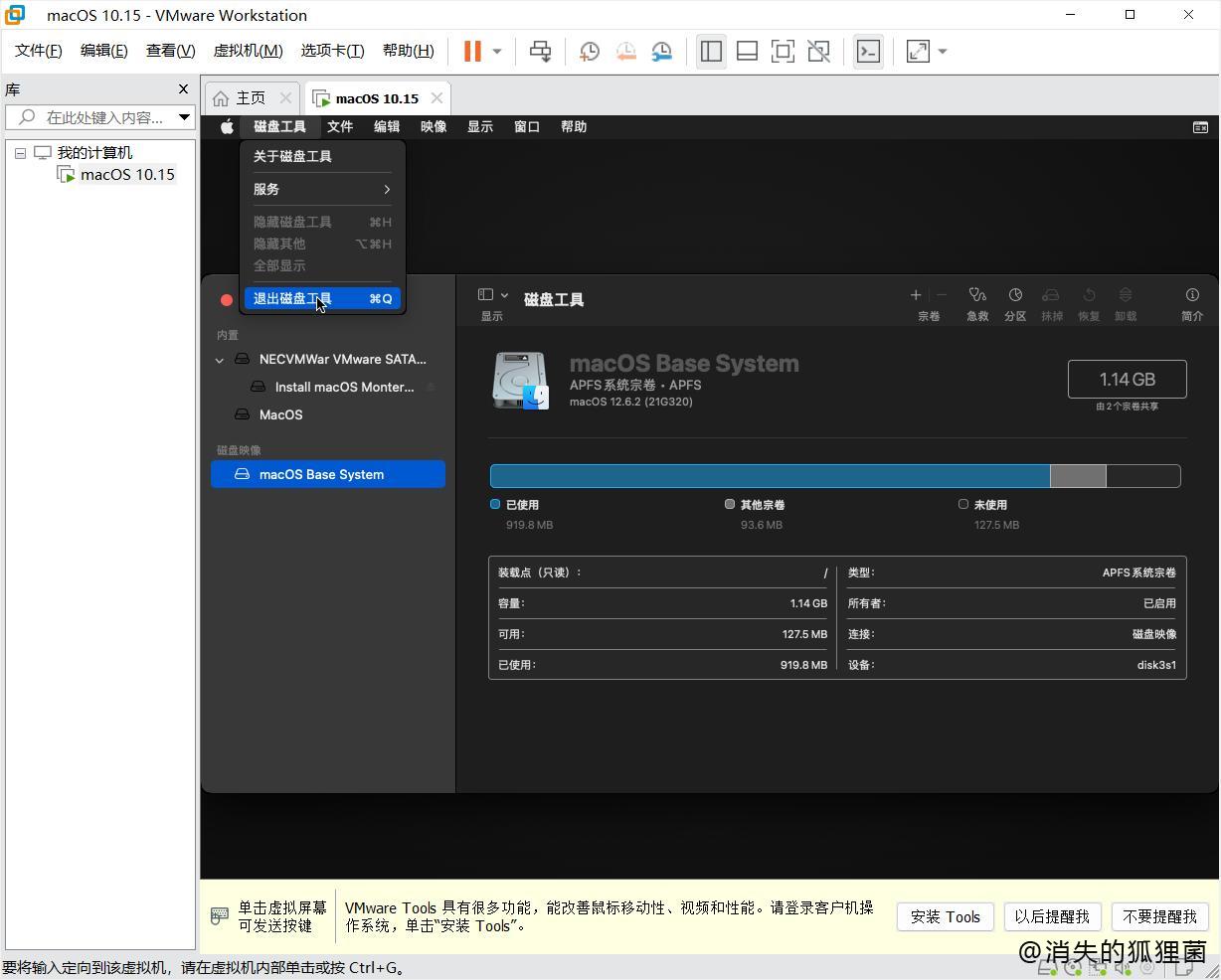Image resolution: width=1221 pixels, height=980 pixels.
Task: Close the macOS 10.15 tab X
Action: (436, 98)
